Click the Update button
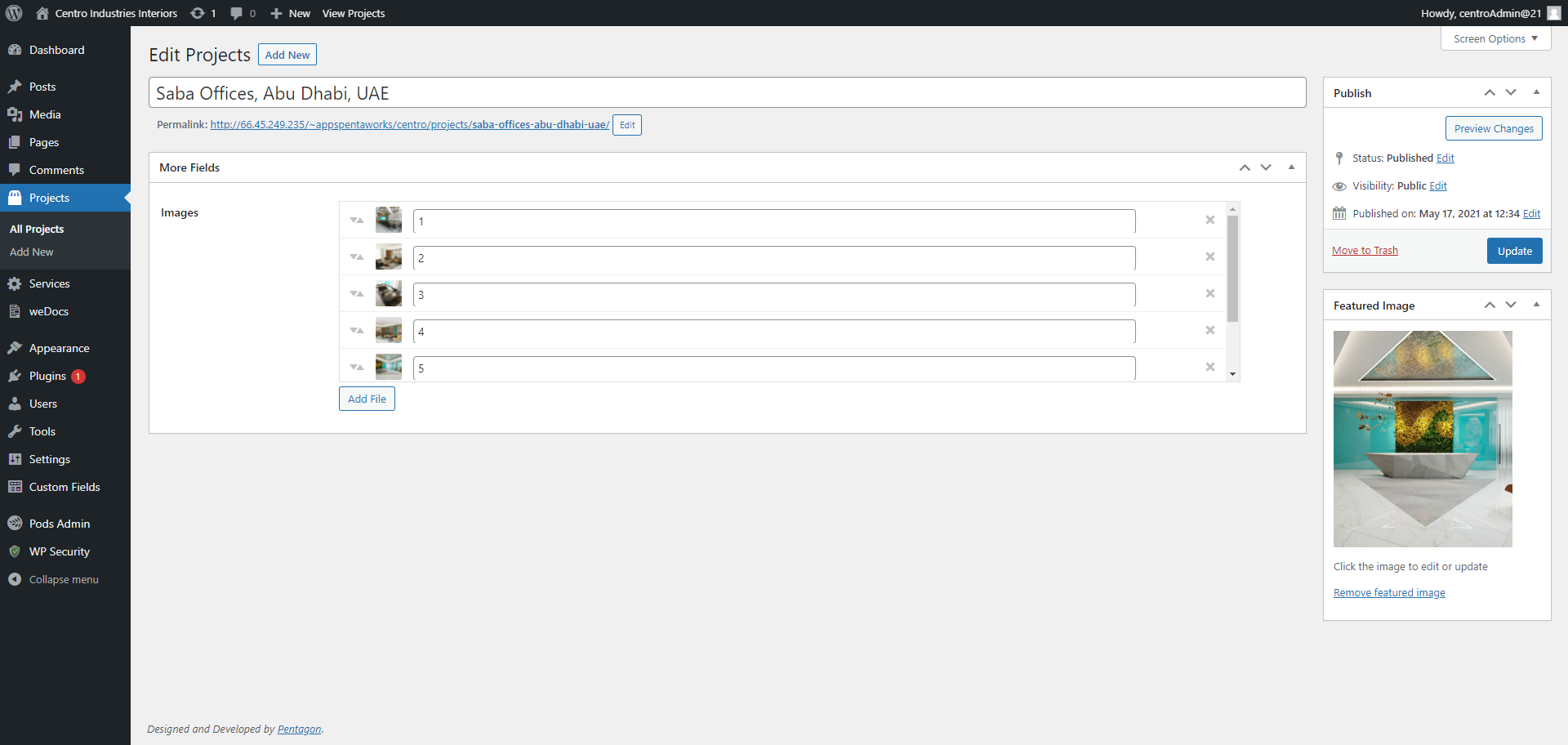Viewport: 1568px width, 745px height. [x=1514, y=251]
